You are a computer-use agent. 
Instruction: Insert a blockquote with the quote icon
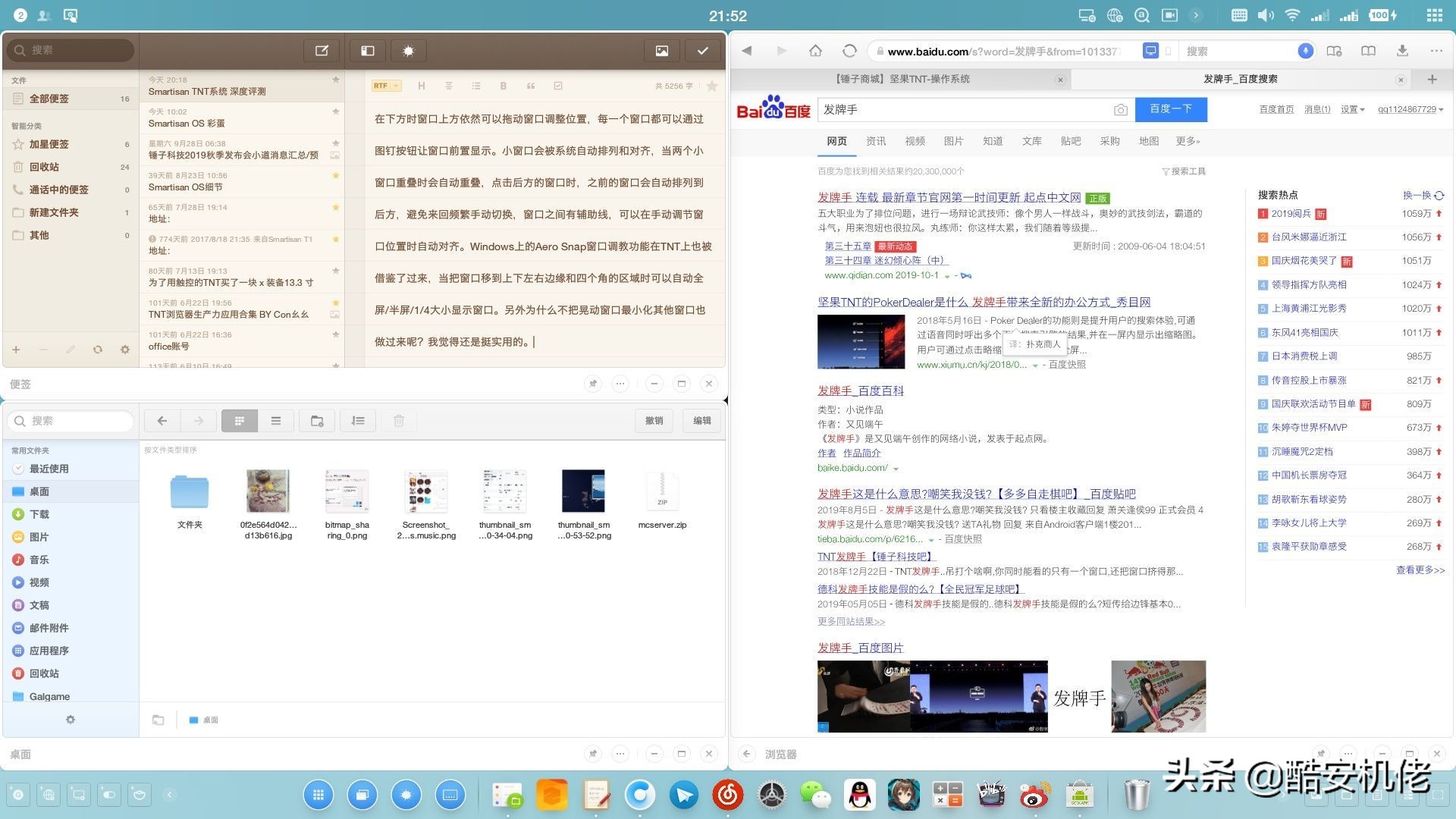click(x=531, y=86)
